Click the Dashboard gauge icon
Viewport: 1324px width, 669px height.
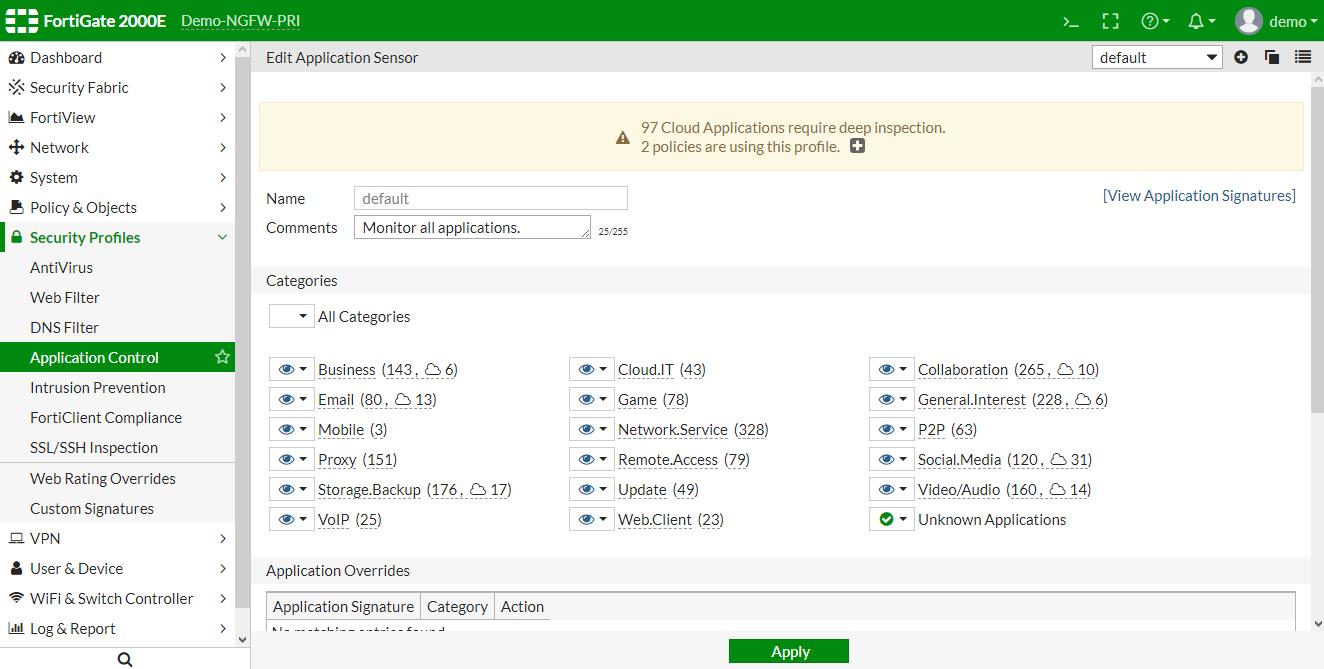(16, 58)
